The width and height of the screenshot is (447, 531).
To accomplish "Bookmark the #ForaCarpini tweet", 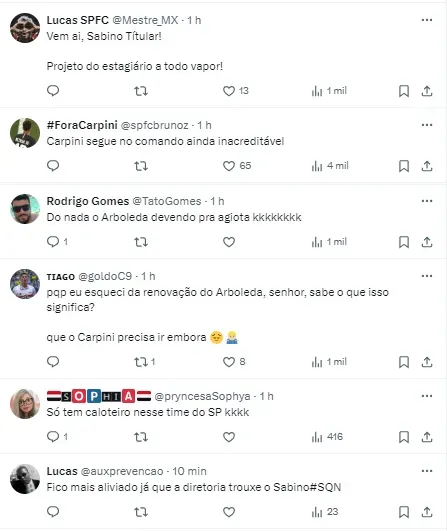I will pyautogui.click(x=404, y=166).
